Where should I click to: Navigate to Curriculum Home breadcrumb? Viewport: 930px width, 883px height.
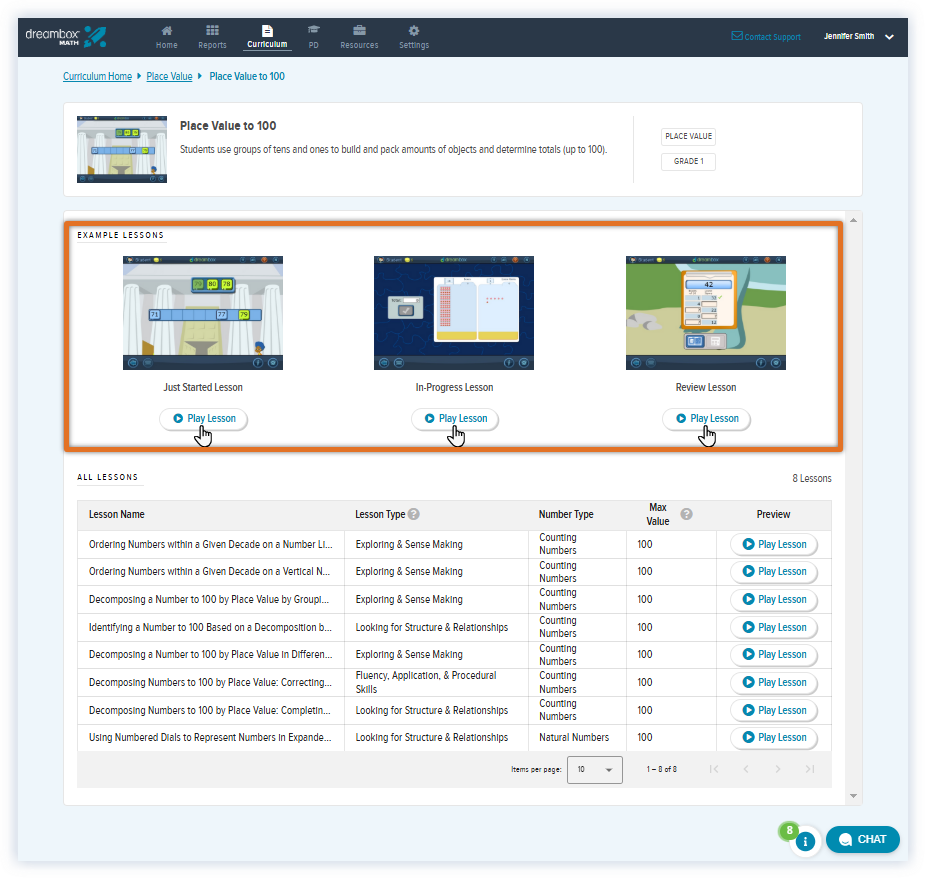[97, 76]
